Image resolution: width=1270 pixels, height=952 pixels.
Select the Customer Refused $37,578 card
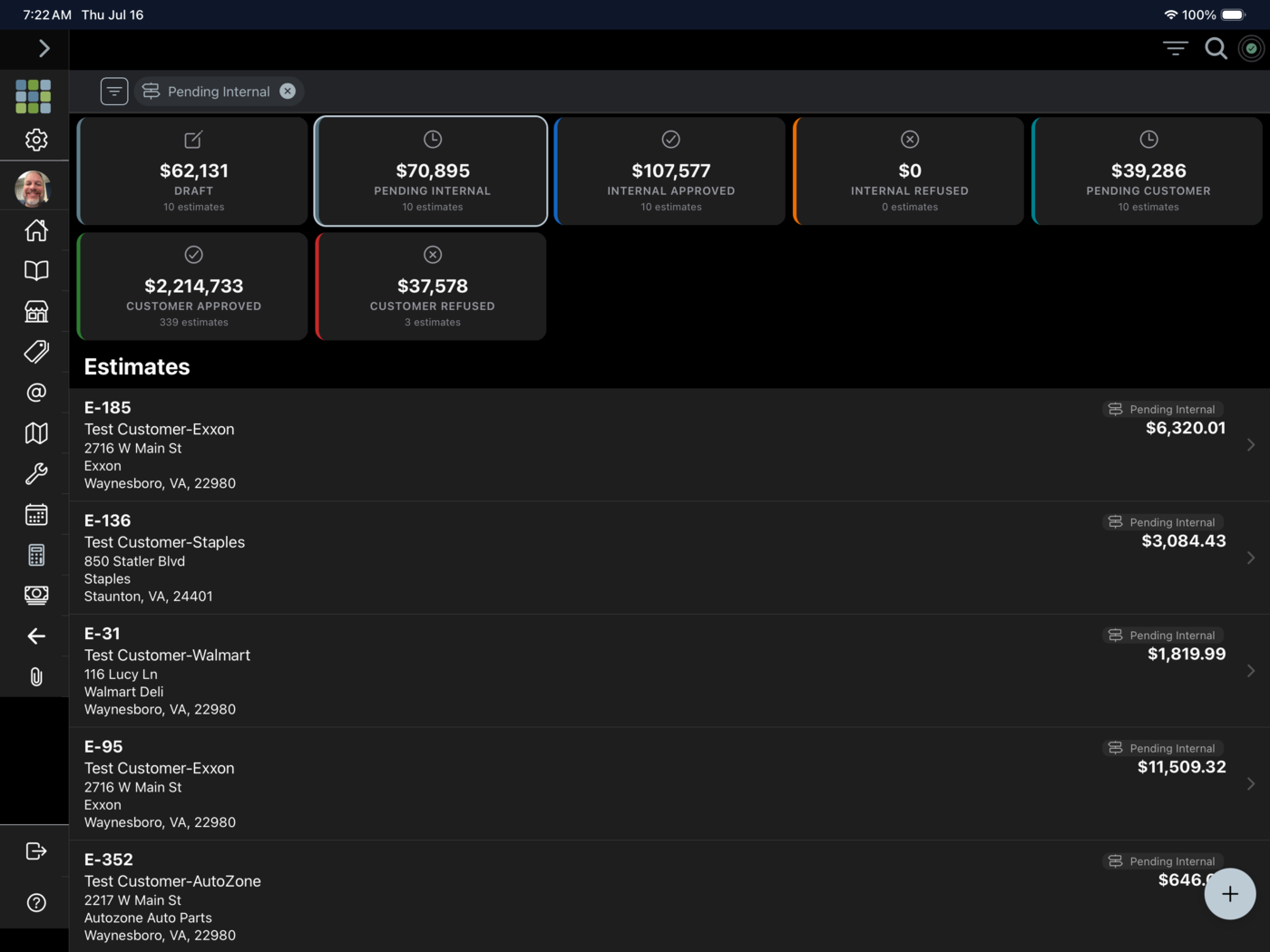431,287
